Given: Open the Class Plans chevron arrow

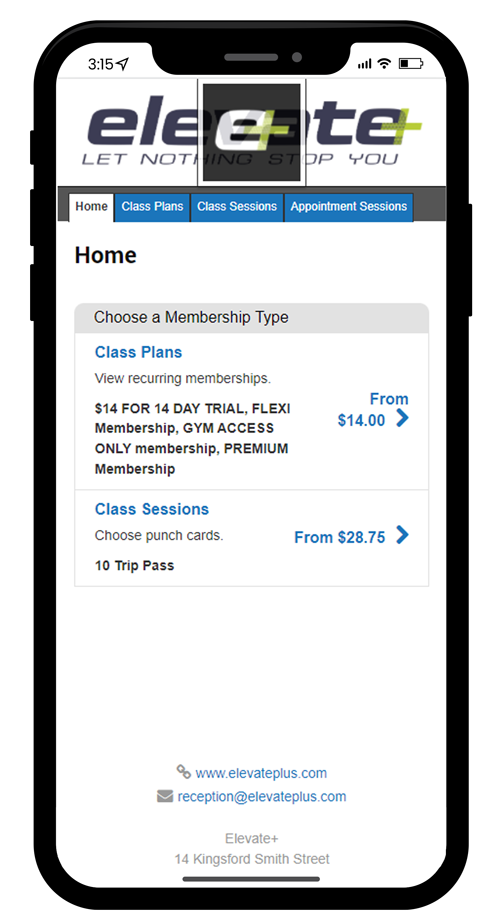Looking at the screenshot, I should pos(402,418).
